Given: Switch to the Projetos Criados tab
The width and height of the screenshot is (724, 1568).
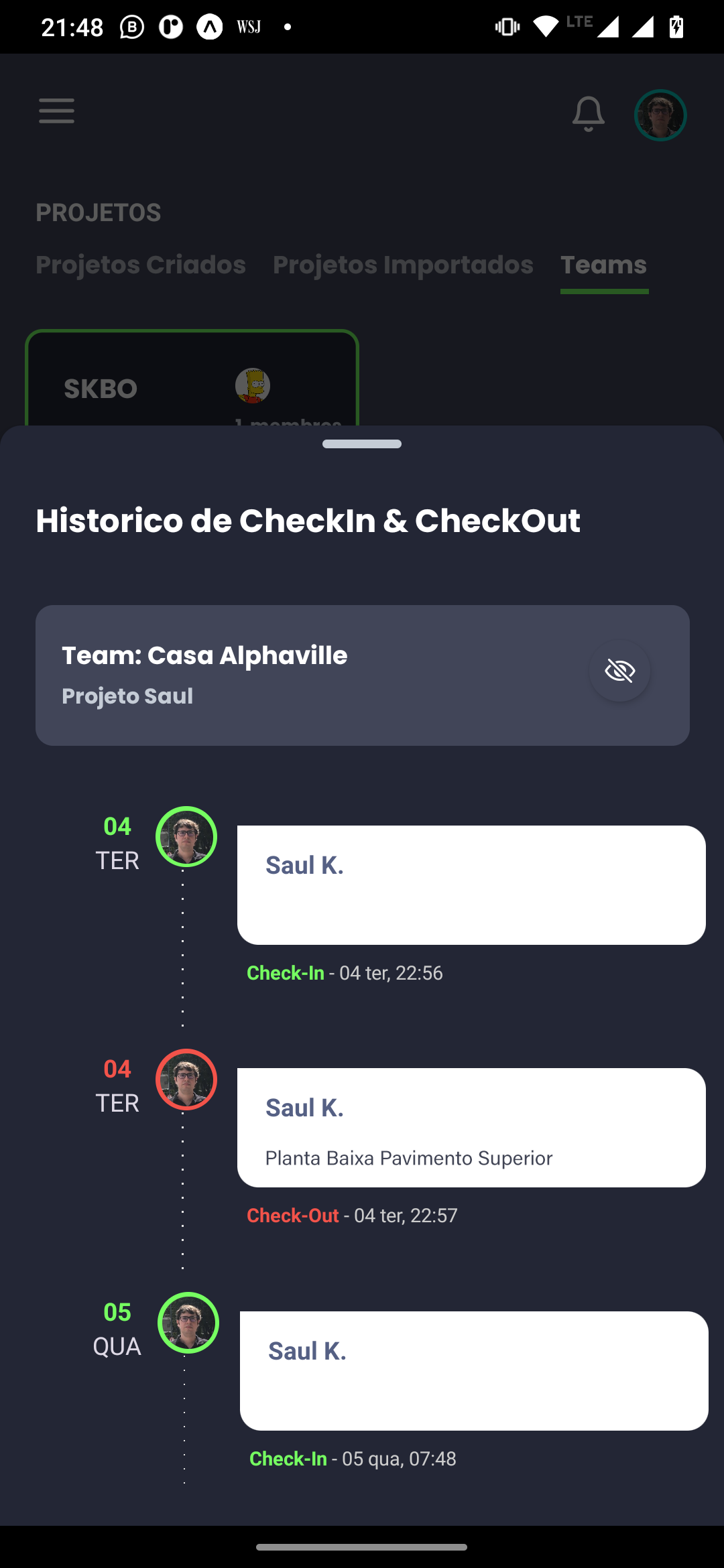Looking at the screenshot, I should pyautogui.click(x=141, y=265).
